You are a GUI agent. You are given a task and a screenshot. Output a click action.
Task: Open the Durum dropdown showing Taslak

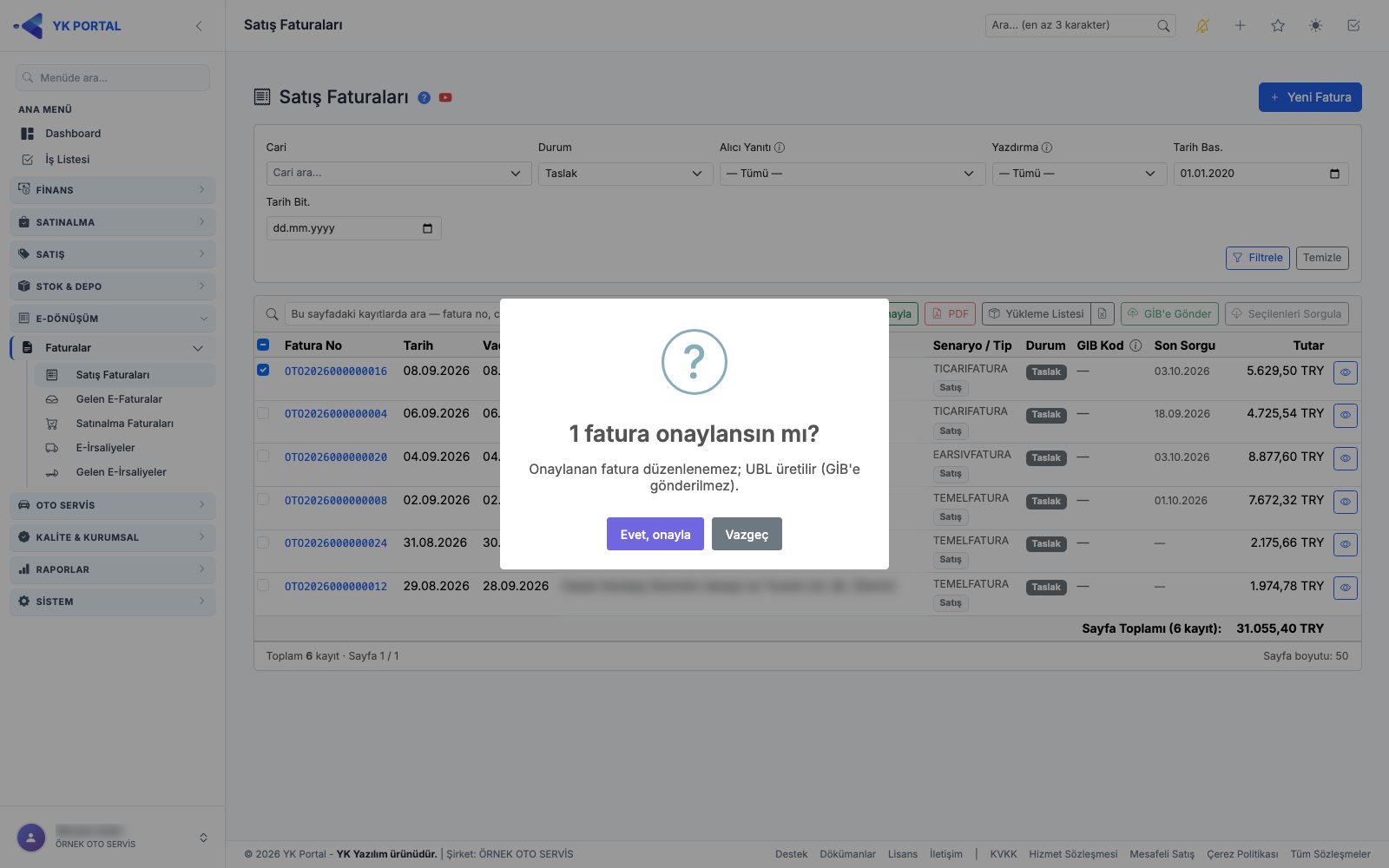[x=625, y=174]
